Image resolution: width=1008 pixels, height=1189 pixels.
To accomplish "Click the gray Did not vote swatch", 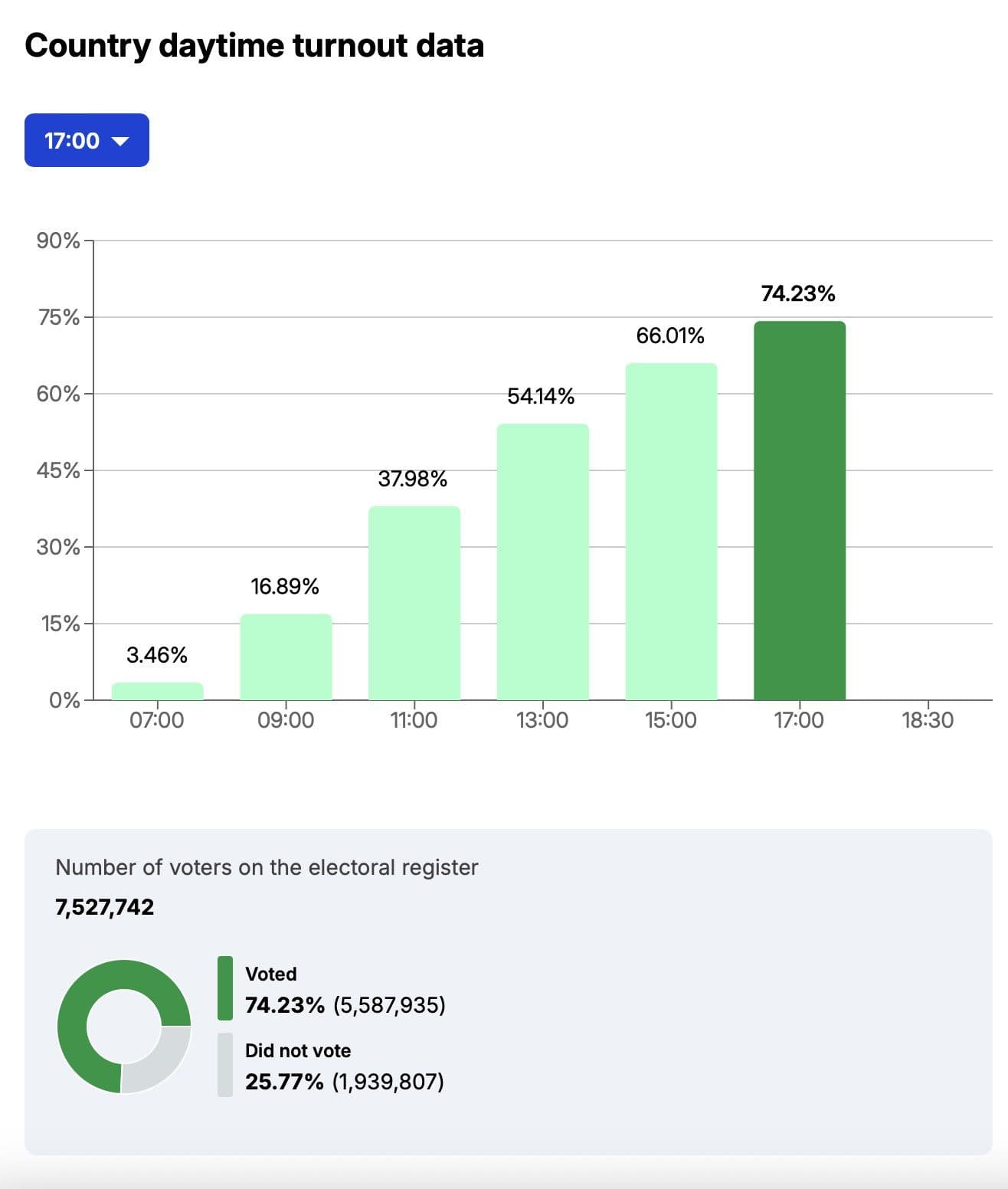I will pyautogui.click(x=224, y=1065).
